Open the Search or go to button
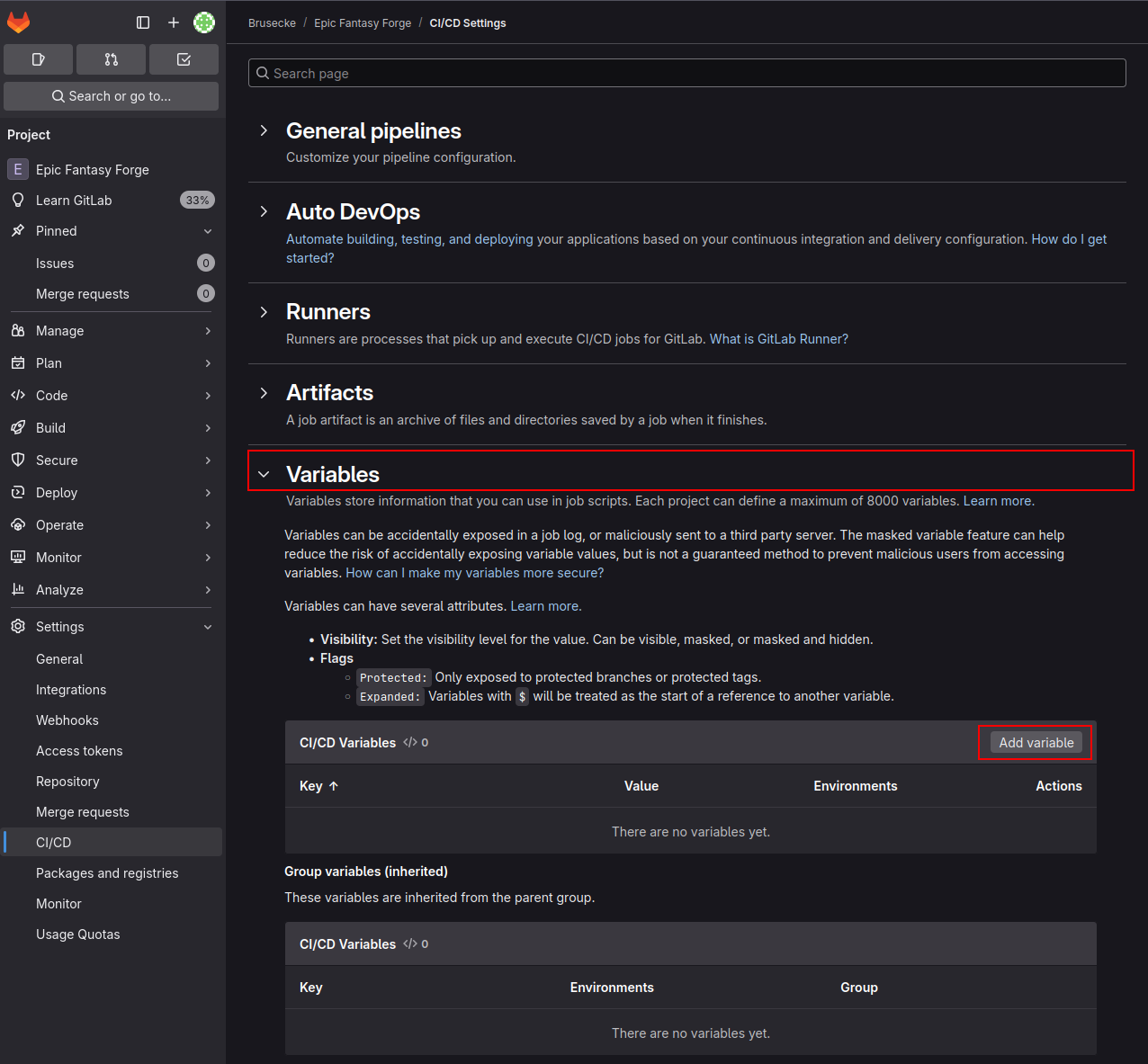 (x=112, y=96)
